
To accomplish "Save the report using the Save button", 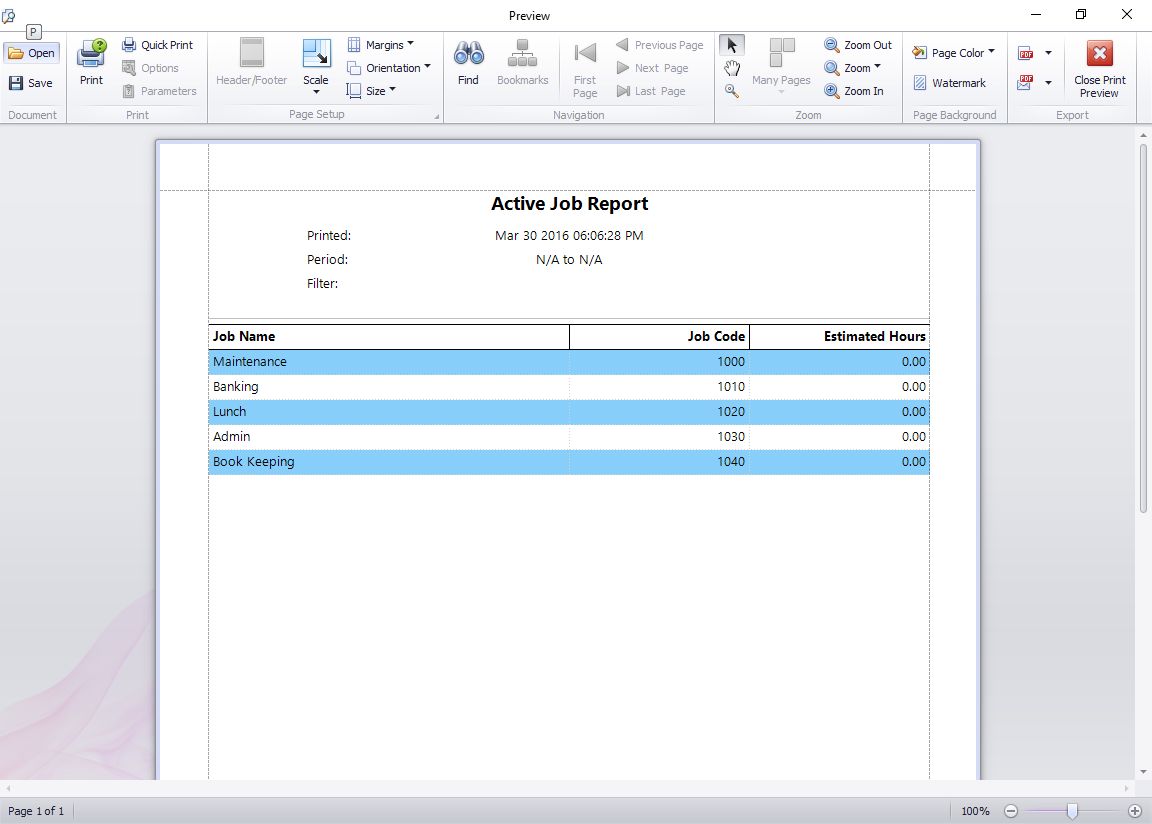I will (x=32, y=83).
